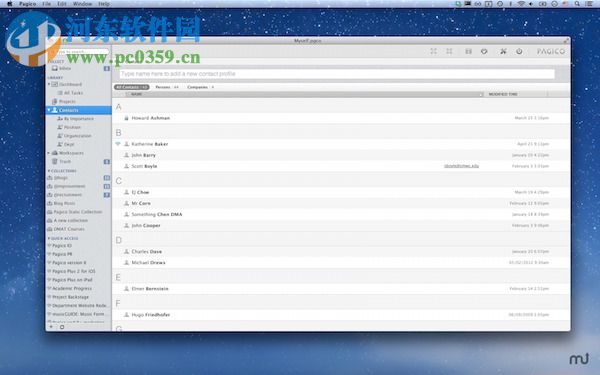Sort by the Modified Time column header
The height and width of the screenshot is (375, 600).
click(x=503, y=94)
